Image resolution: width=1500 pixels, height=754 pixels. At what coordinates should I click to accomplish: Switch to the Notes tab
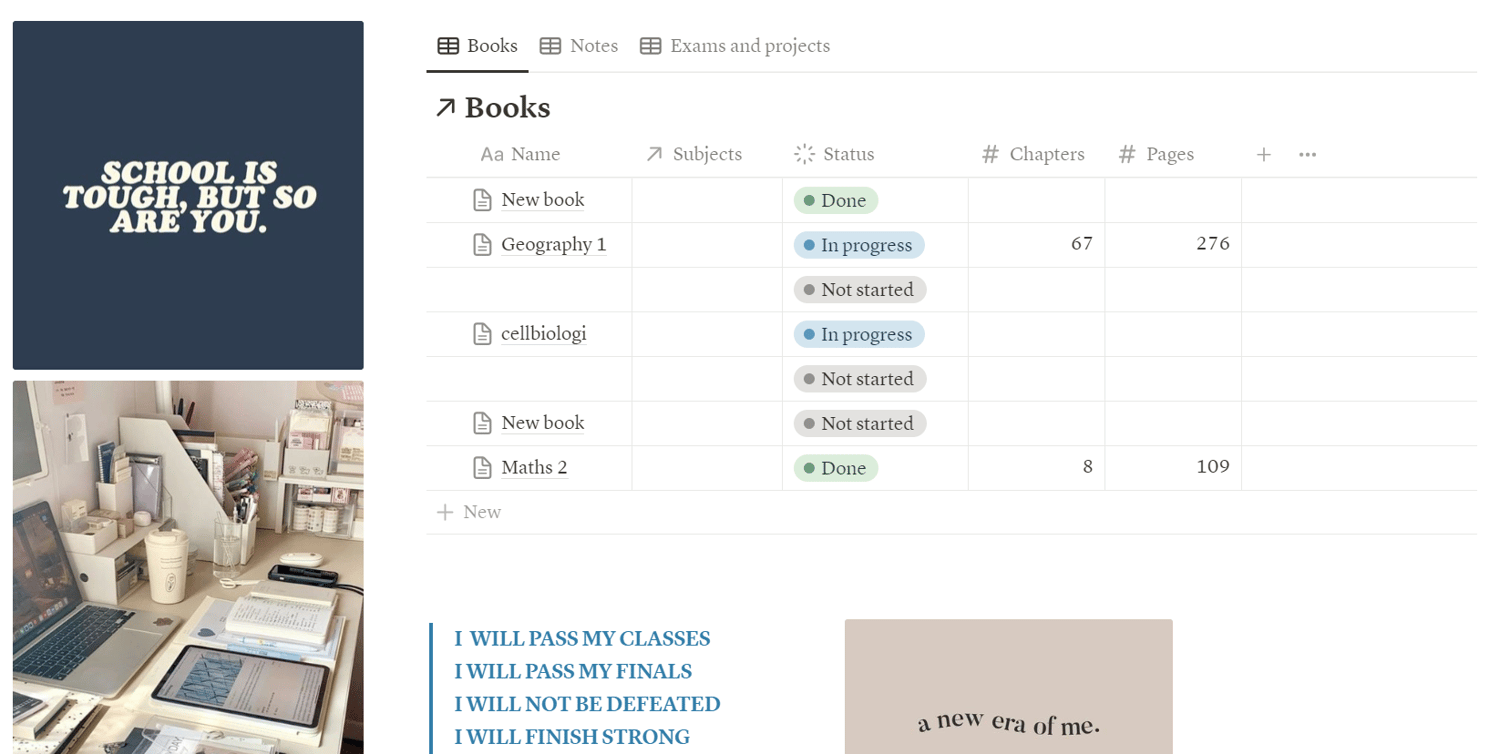593,46
